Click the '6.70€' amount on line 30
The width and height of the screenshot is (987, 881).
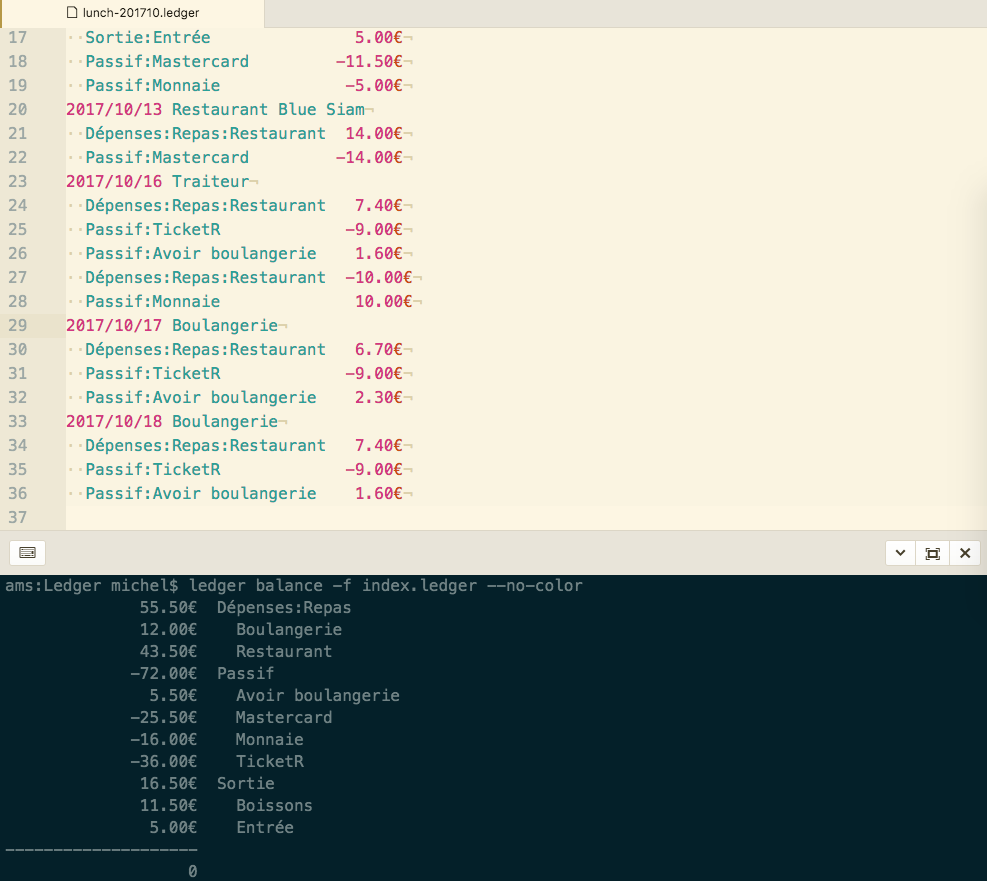[378, 349]
